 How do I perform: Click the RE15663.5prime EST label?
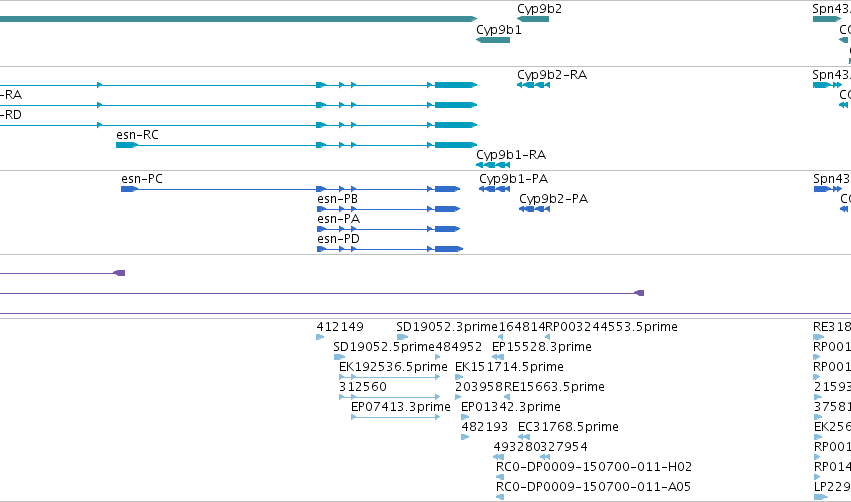tap(554, 387)
